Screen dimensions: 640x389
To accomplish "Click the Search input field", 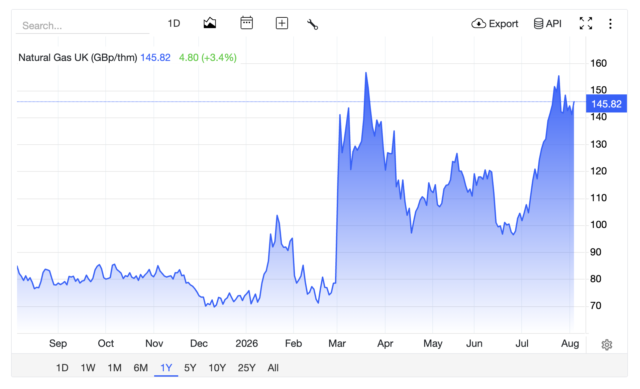I will [x=82, y=26].
